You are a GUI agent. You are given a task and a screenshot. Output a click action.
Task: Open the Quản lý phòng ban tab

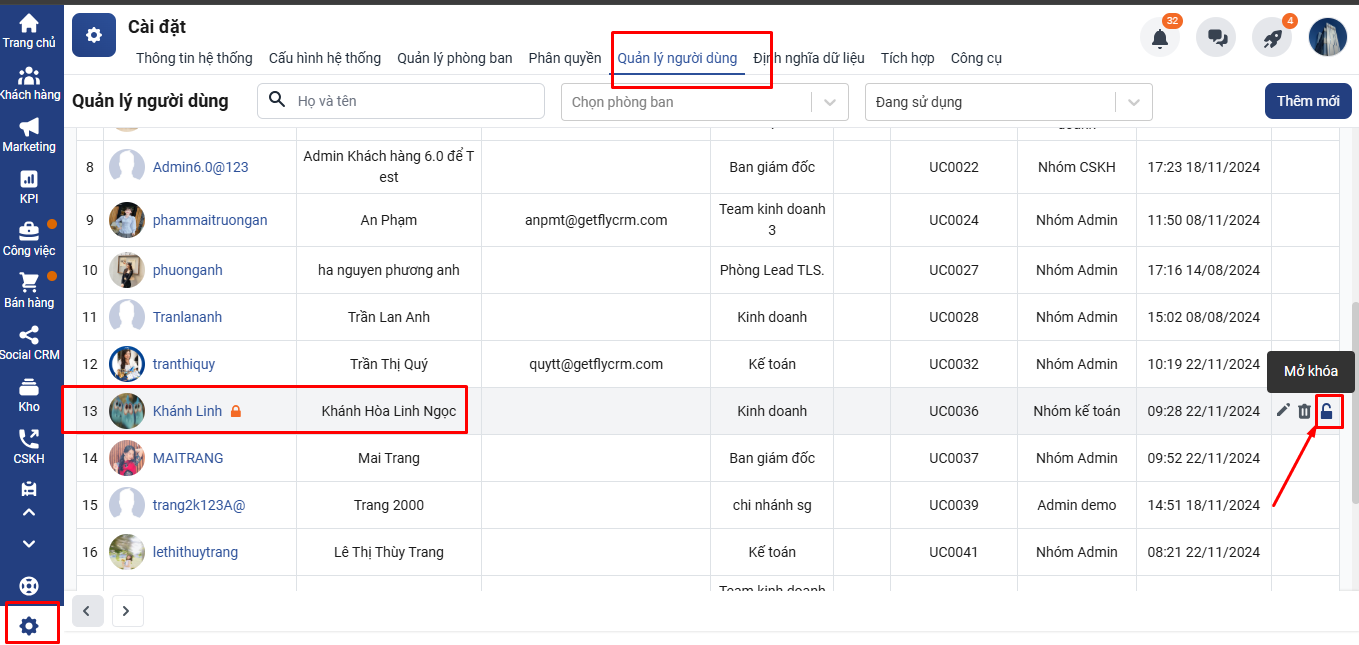point(455,58)
